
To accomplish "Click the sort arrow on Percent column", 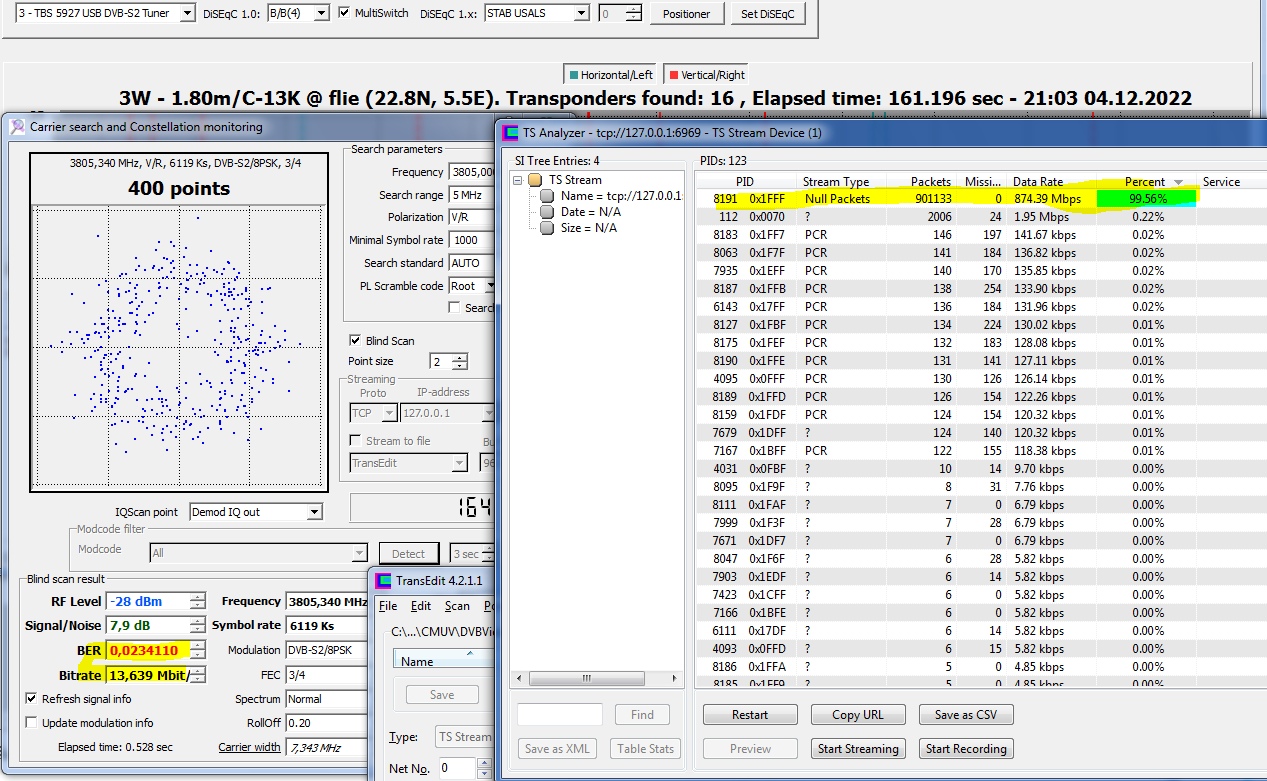I will [1178, 182].
